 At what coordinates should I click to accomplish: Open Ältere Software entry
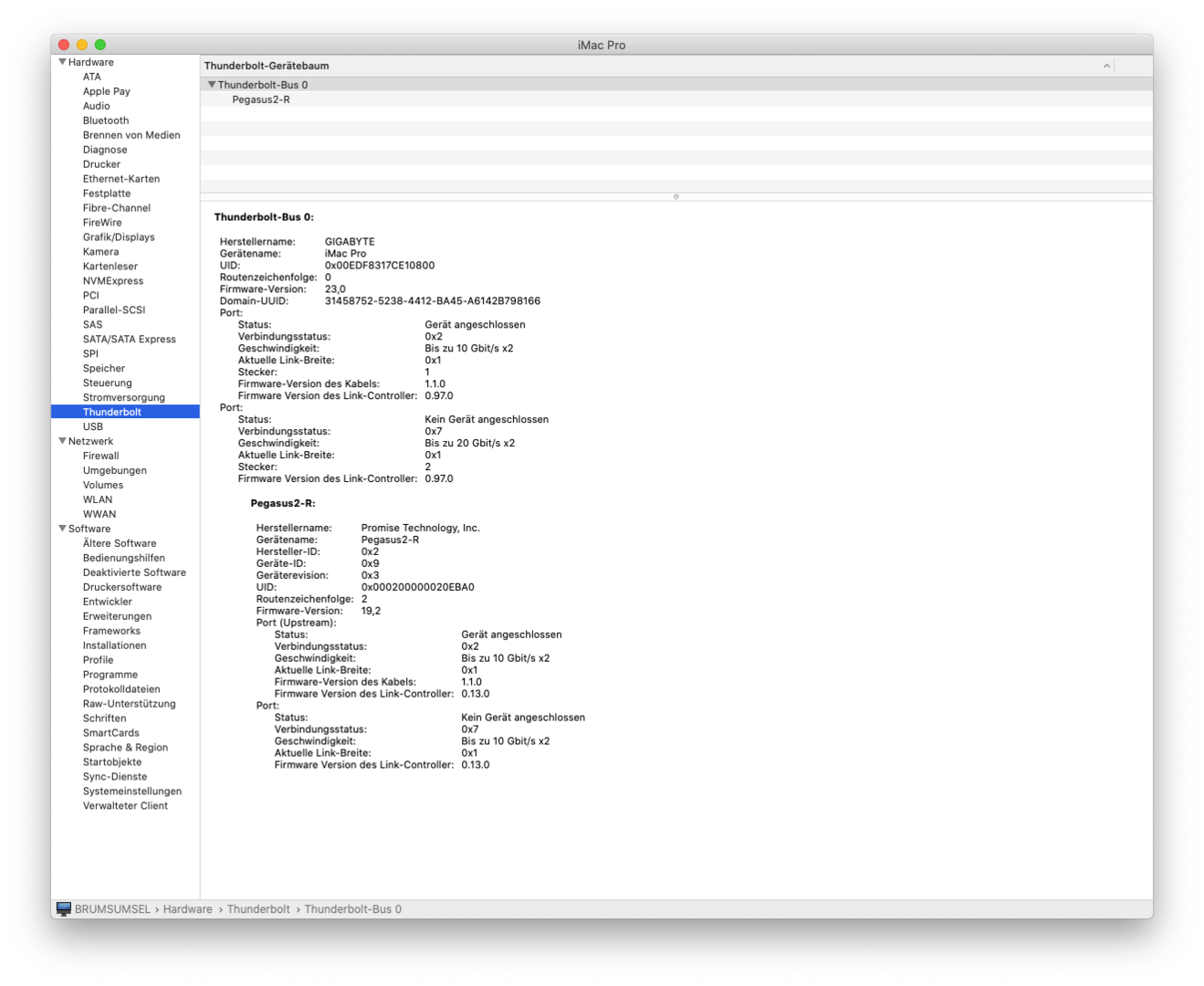(x=120, y=543)
